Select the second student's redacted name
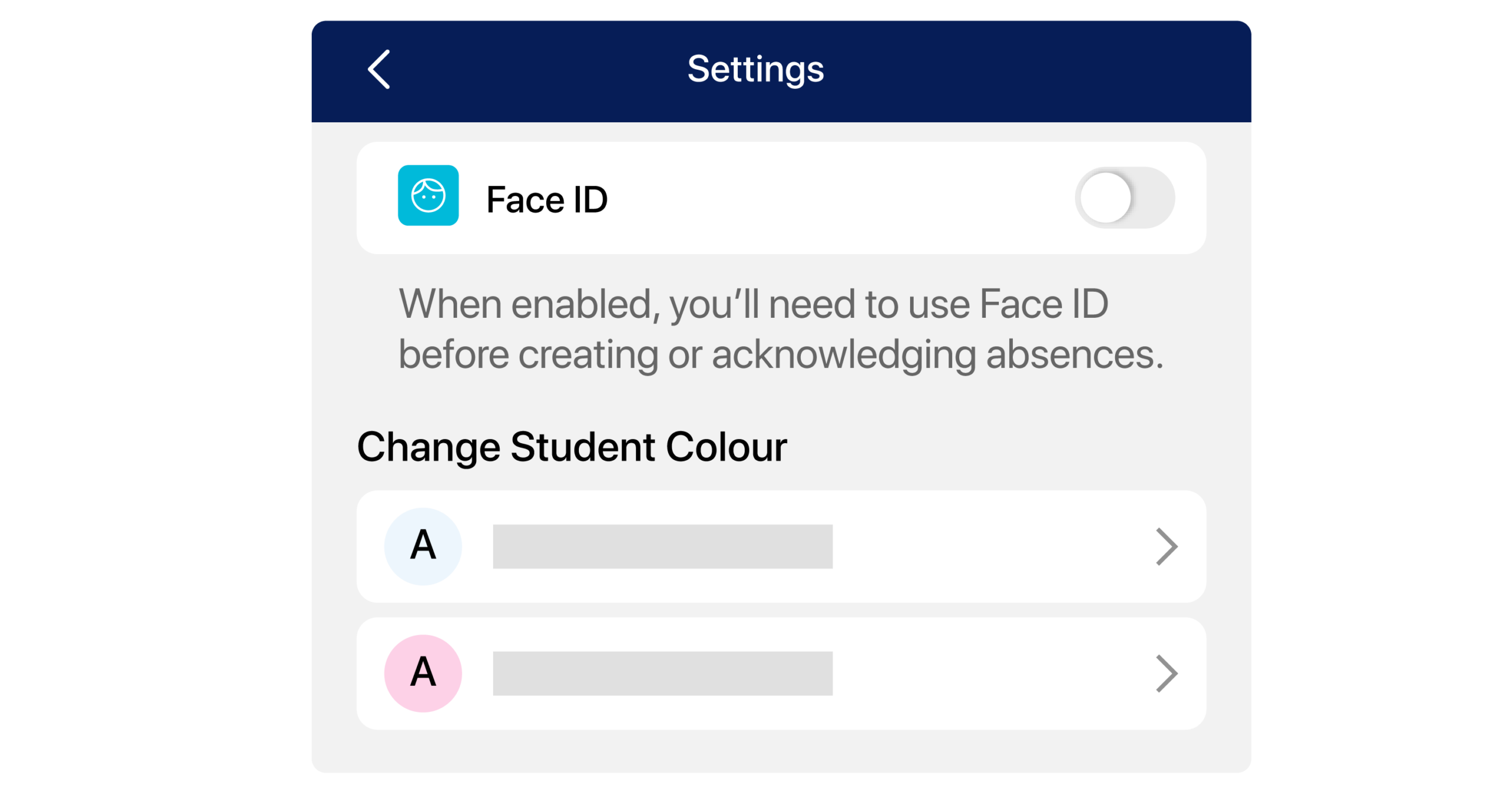Image resolution: width=1512 pixels, height=794 pixels. click(663, 673)
